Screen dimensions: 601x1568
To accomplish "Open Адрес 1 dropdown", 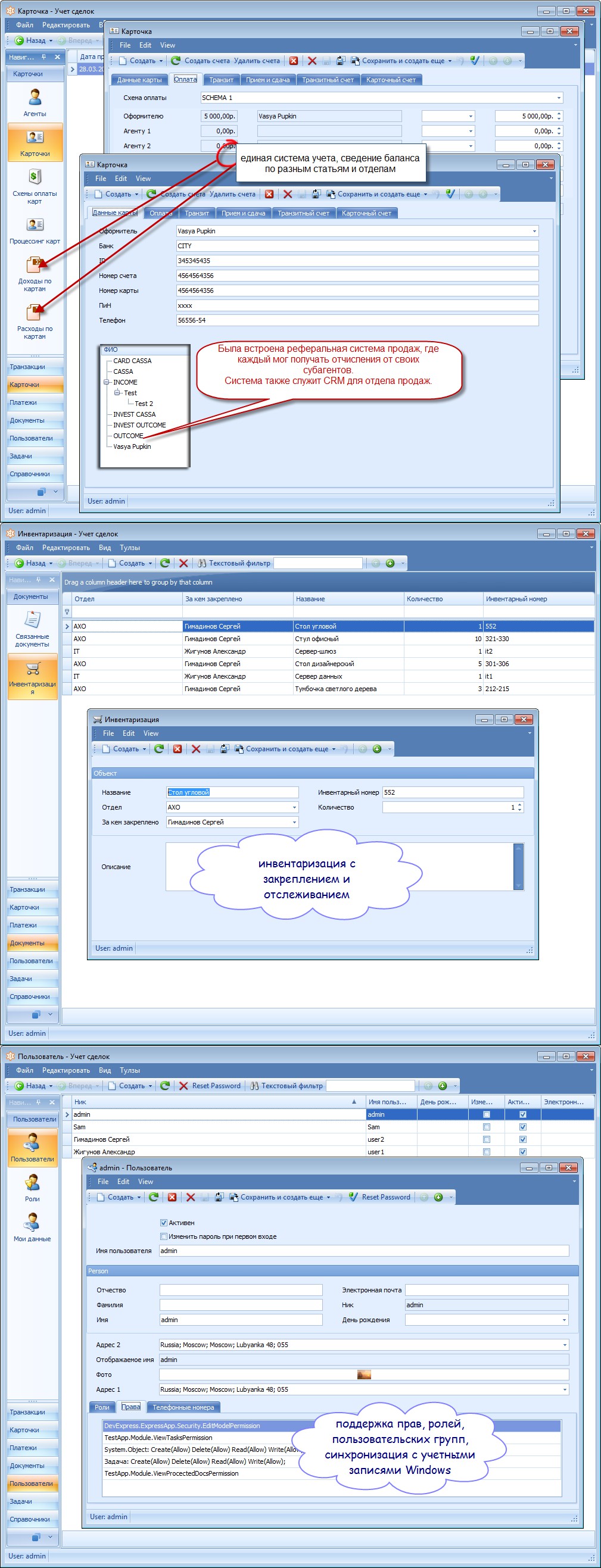I will point(564,1389).
